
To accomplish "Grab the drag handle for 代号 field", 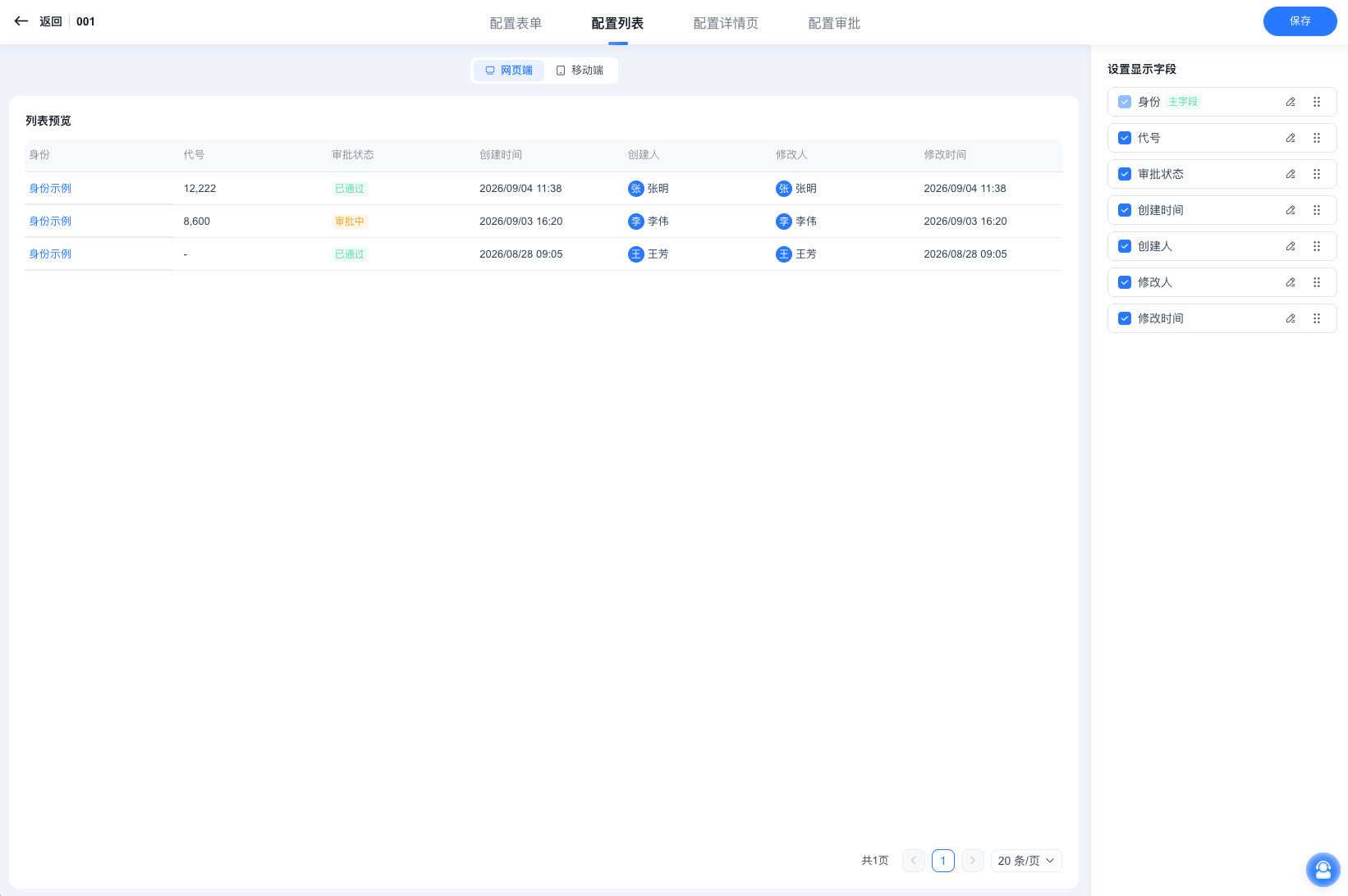I will pyautogui.click(x=1317, y=138).
